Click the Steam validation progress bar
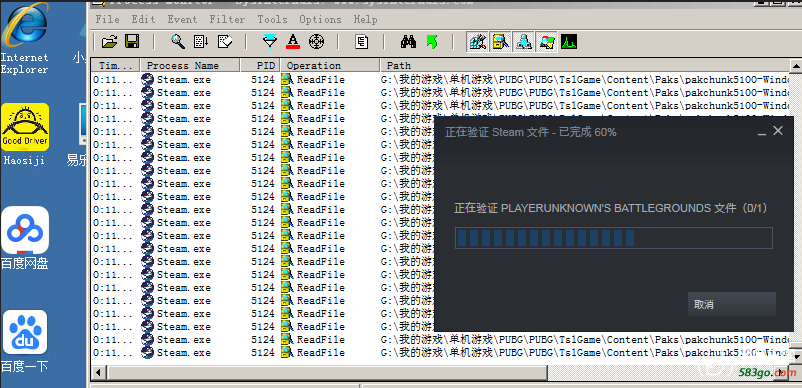Screen dimensions: 802x388 coord(613,238)
